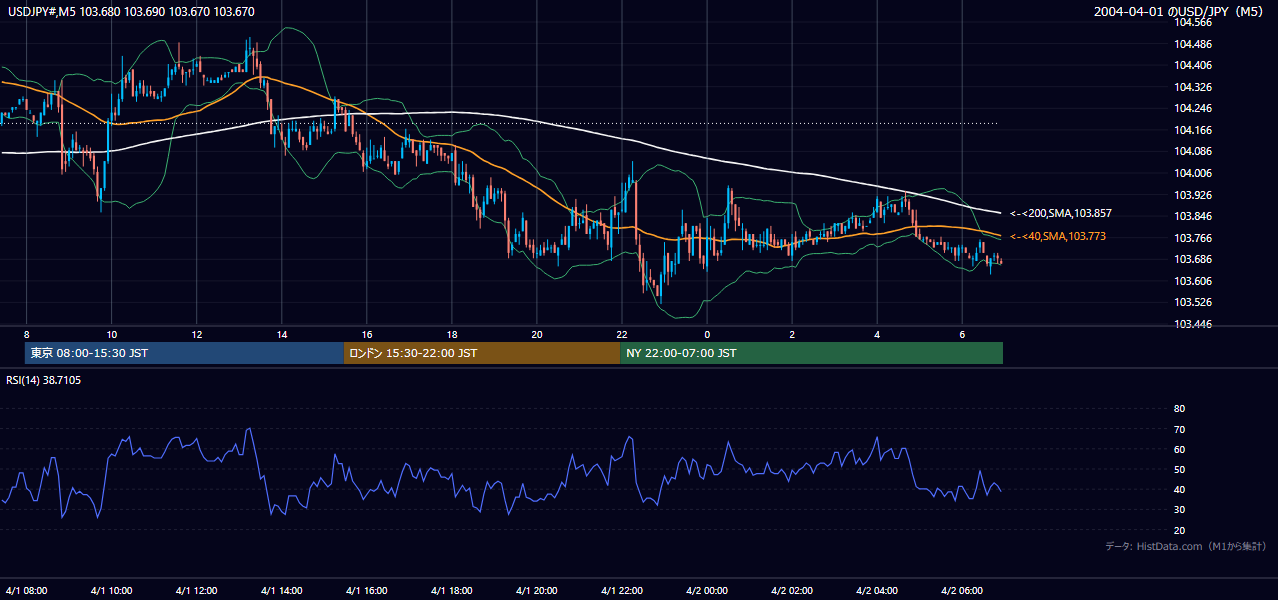Click hour mark 0 under price chart
Image resolution: width=1278 pixels, height=600 pixels.
[707, 334]
